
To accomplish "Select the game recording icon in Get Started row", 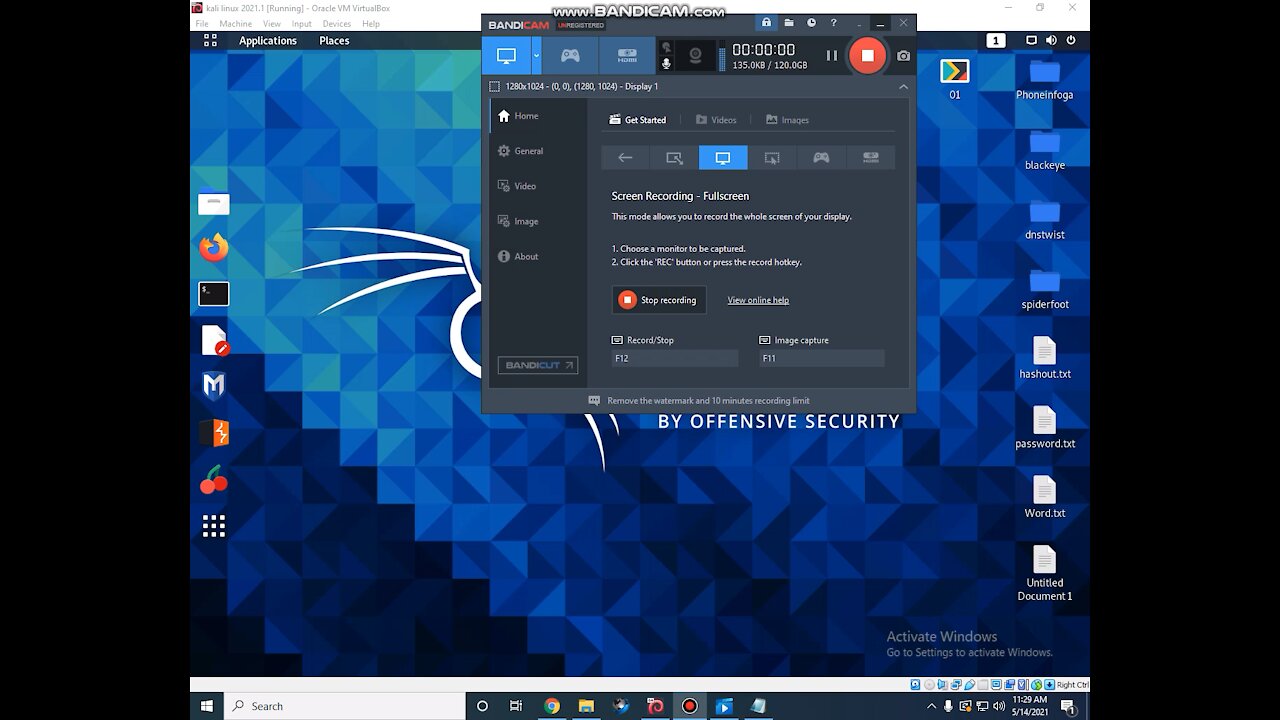I will 821,158.
